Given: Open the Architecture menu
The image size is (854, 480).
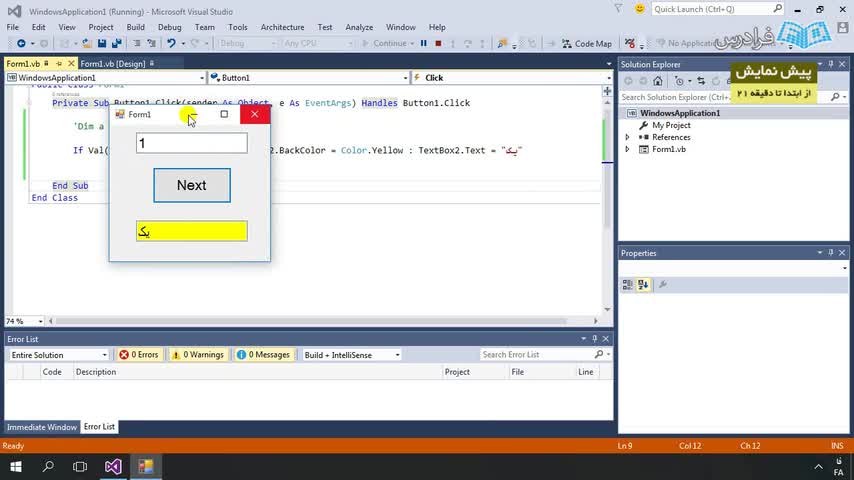Looking at the screenshot, I should [282, 27].
